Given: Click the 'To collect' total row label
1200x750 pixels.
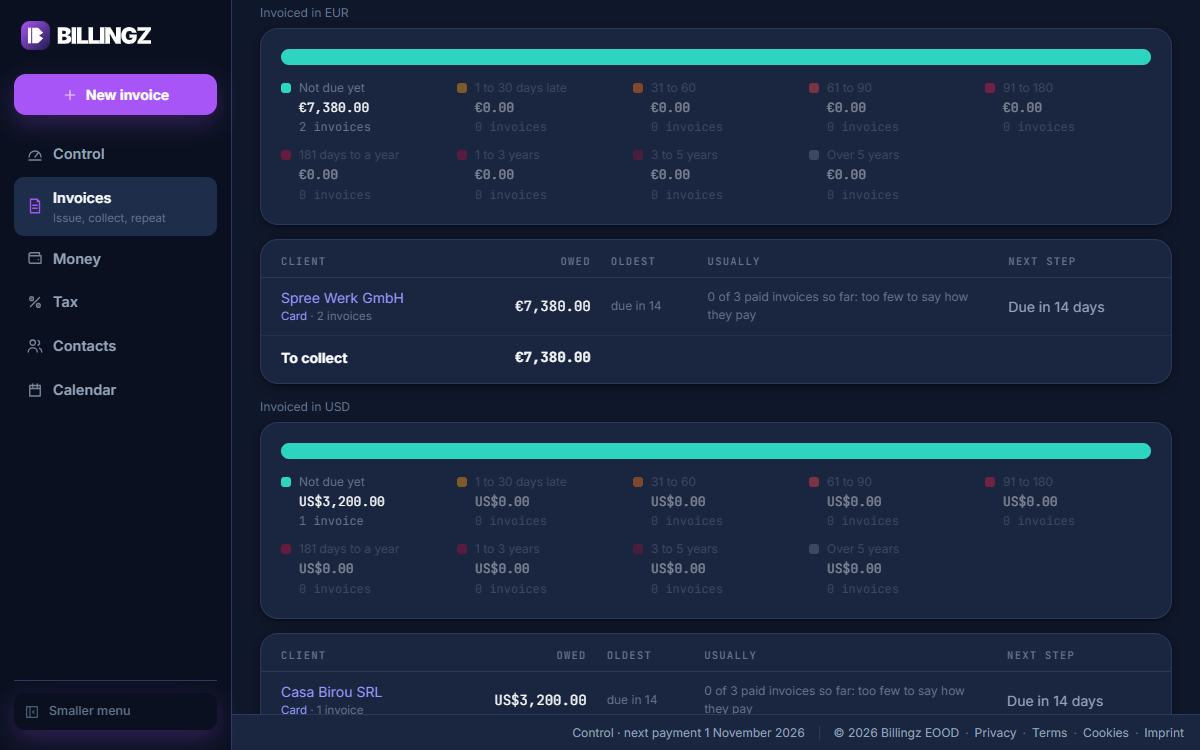Looking at the screenshot, I should click(x=314, y=358).
